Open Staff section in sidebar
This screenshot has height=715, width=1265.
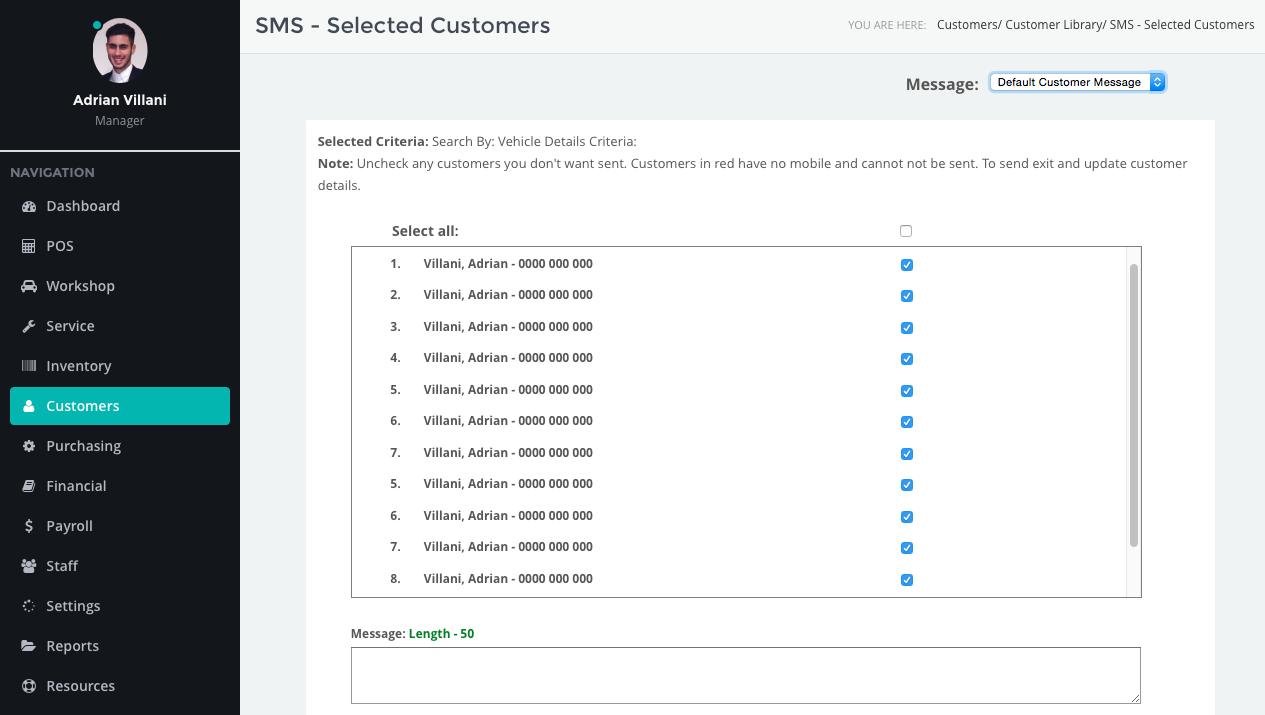(x=62, y=566)
